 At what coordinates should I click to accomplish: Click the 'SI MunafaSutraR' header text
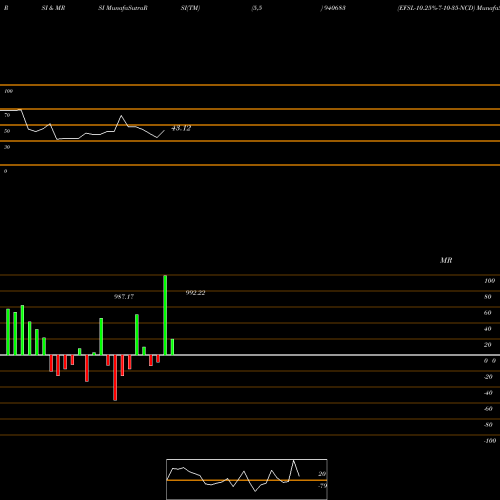click(x=123, y=8)
